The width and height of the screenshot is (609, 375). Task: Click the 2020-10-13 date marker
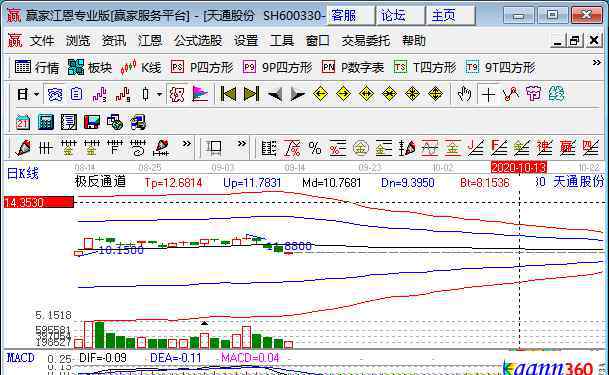519,167
